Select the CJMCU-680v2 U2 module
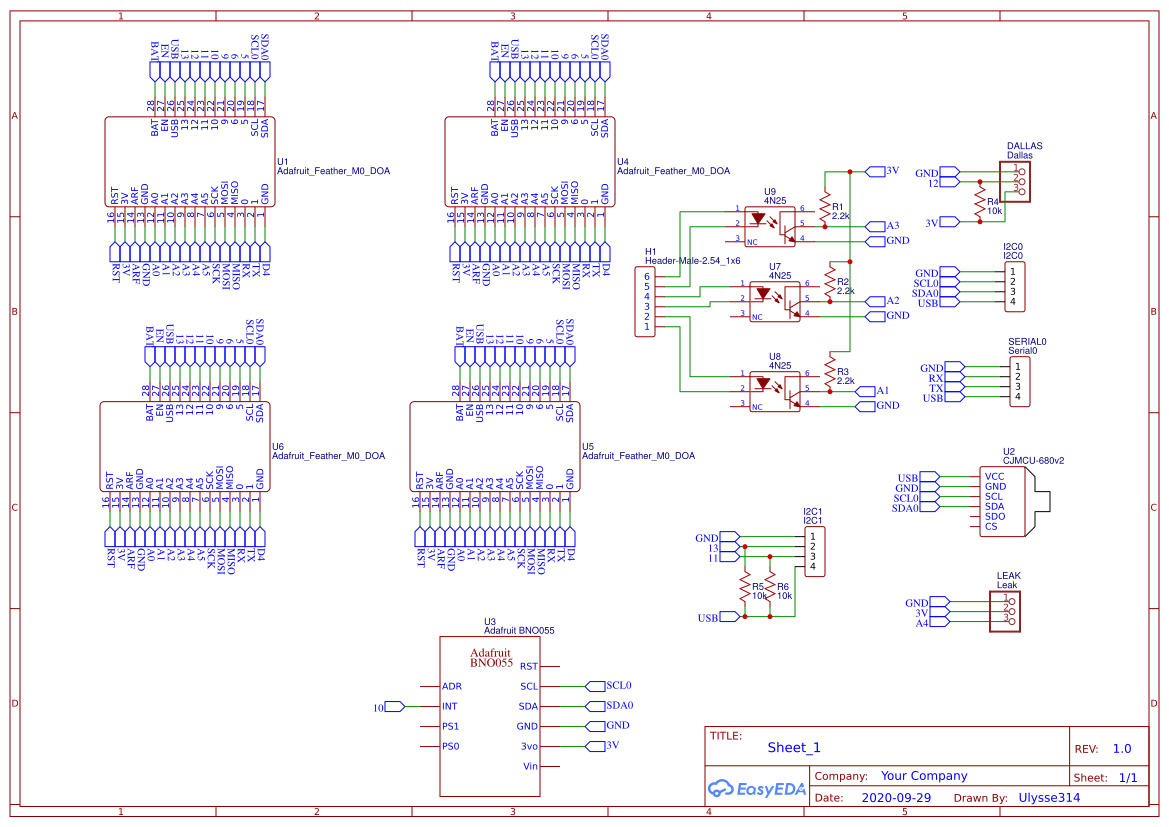Viewport: 1169px width, 827px height. click(1012, 502)
